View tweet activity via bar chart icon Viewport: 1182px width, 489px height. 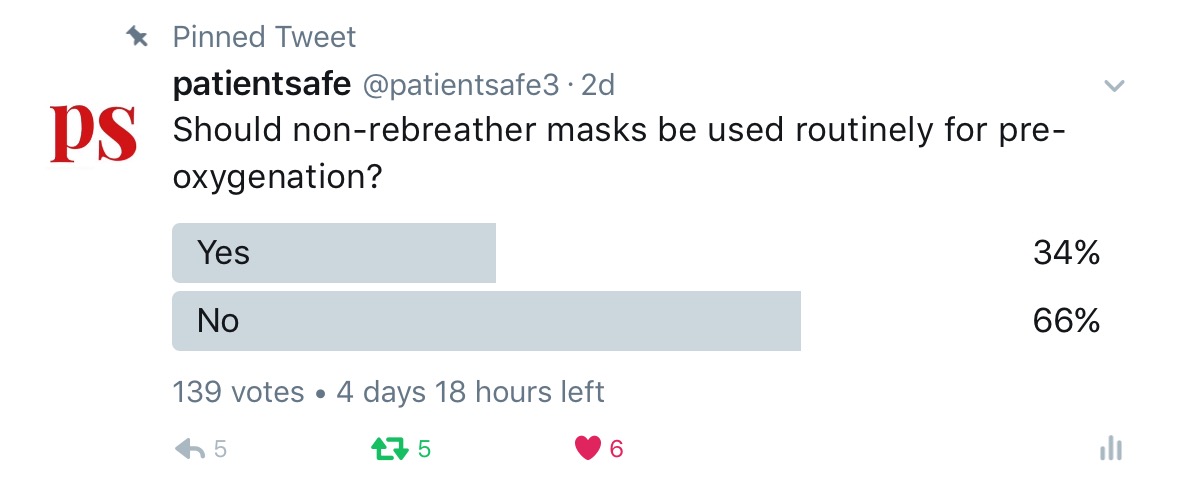1111,449
